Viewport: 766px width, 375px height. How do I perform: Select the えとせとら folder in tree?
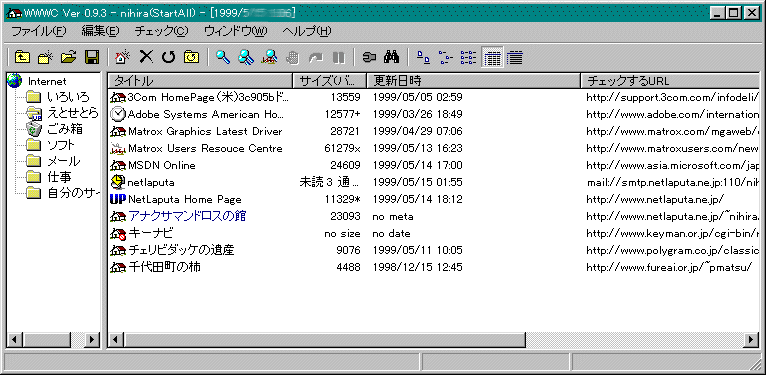click(x=73, y=113)
